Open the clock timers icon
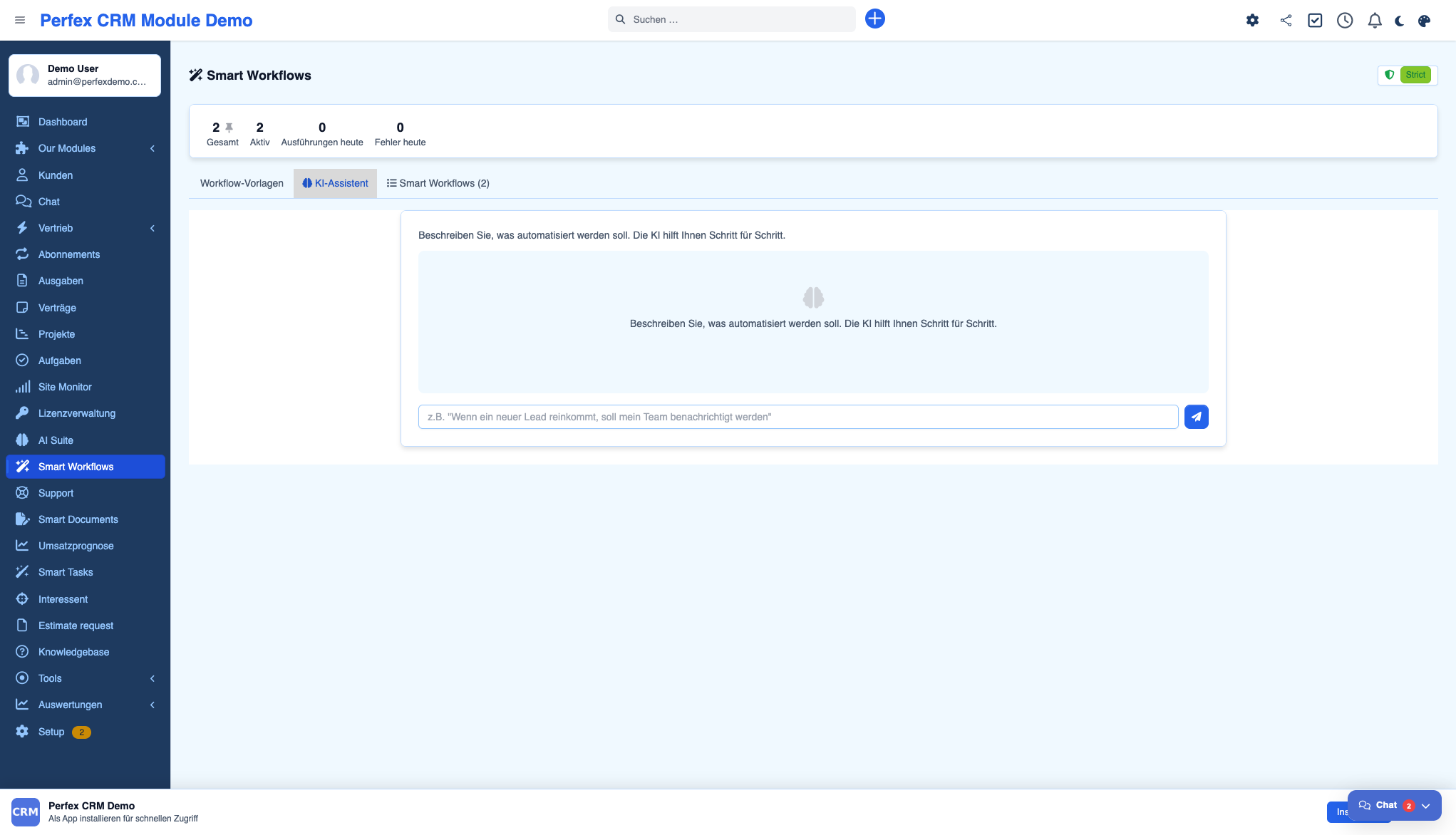This screenshot has height=835, width=1456. pos(1345,21)
